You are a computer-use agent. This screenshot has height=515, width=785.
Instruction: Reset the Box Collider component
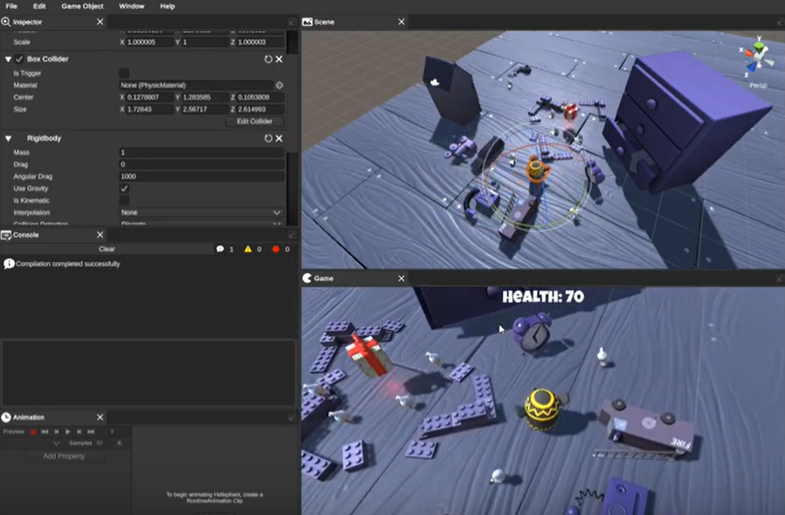coord(268,60)
